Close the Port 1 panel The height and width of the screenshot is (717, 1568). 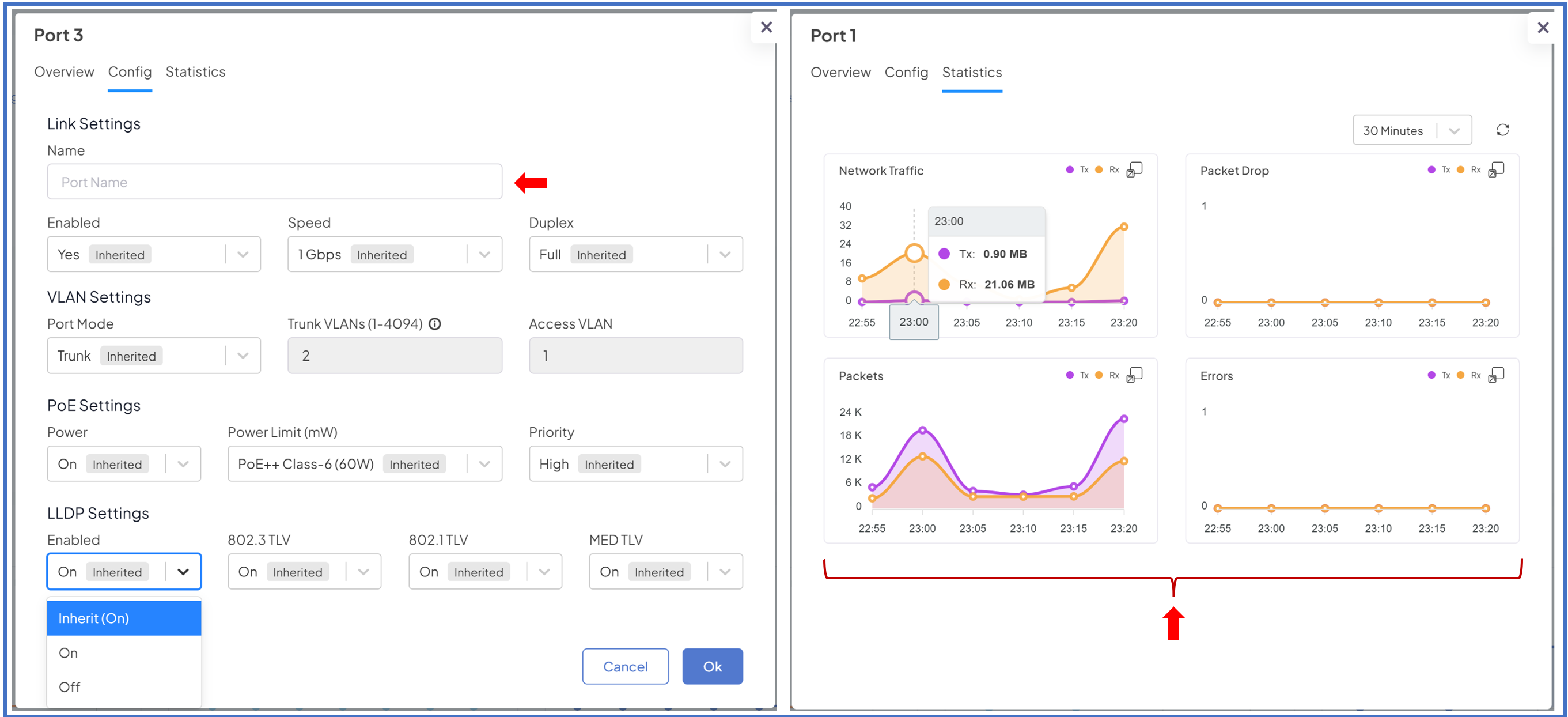(1543, 28)
